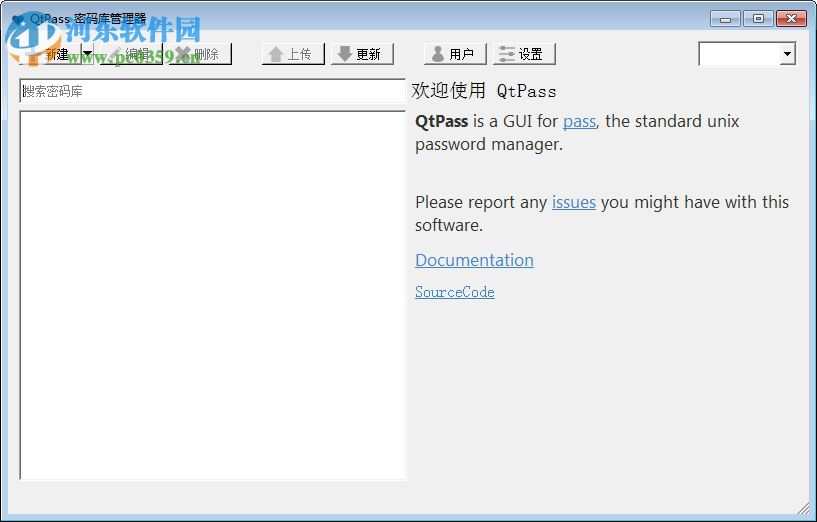Open the Documentation link
Image resolution: width=817 pixels, height=522 pixels.
(x=474, y=260)
